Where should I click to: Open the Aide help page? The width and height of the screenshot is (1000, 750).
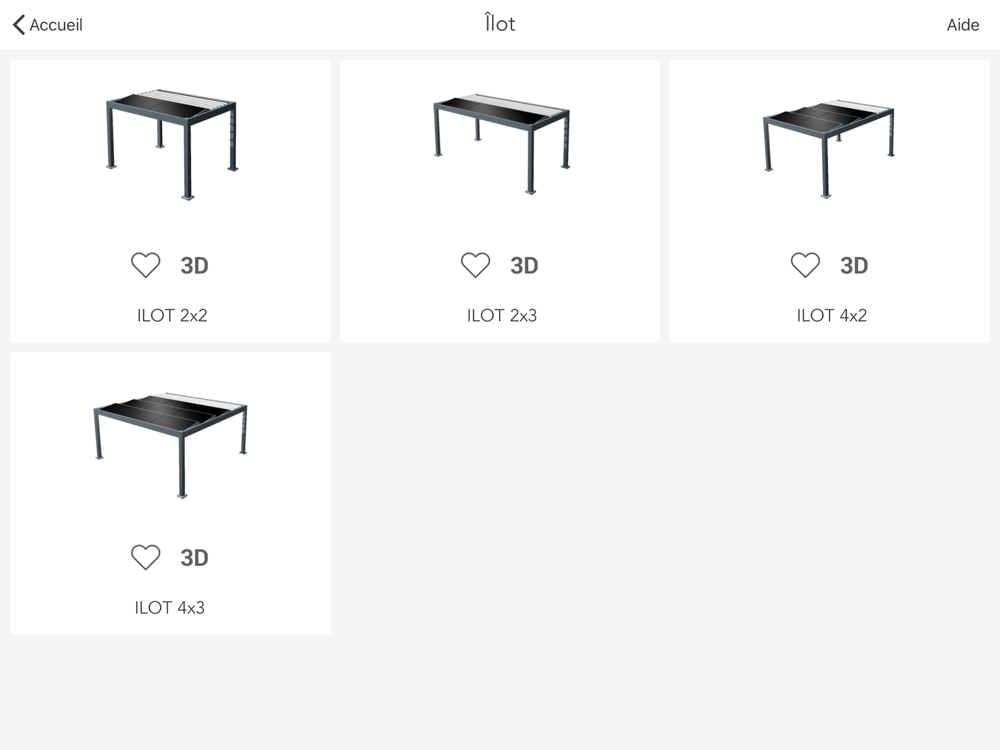(962, 25)
